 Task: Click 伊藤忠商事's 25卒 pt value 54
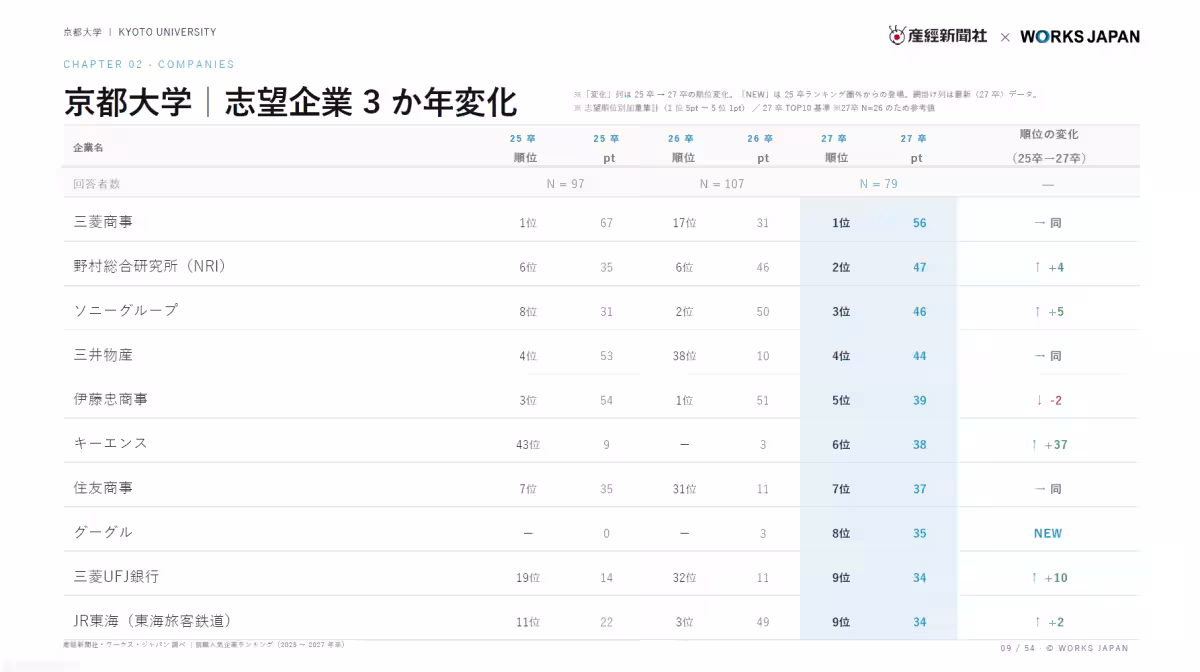click(606, 400)
